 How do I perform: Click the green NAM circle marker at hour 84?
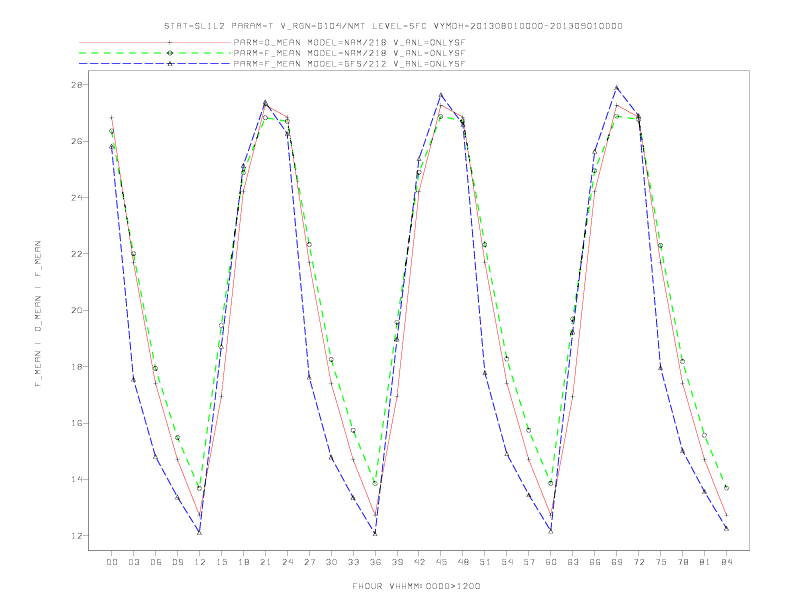click(726, 488)
